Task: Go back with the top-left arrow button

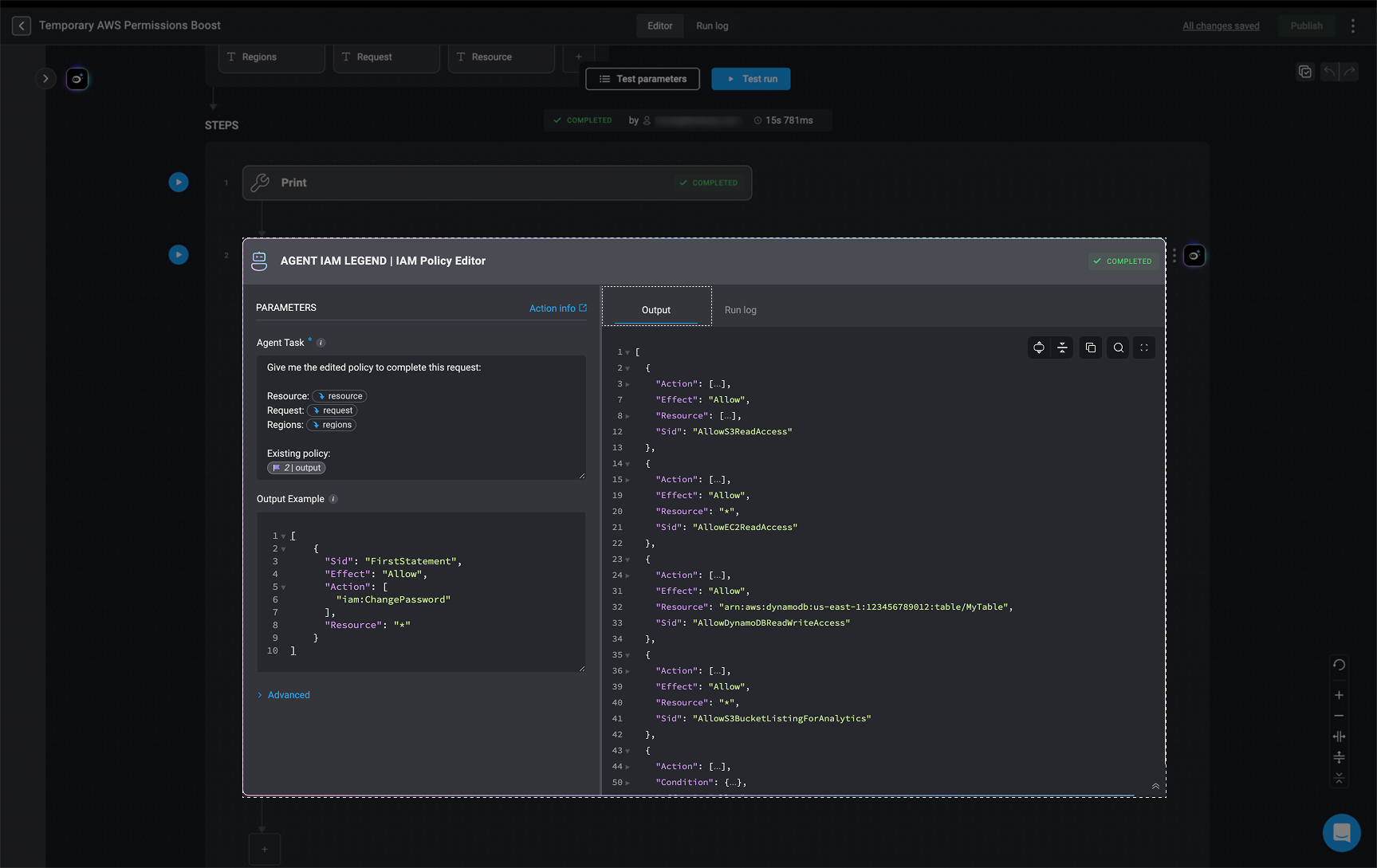Action: 22,26
